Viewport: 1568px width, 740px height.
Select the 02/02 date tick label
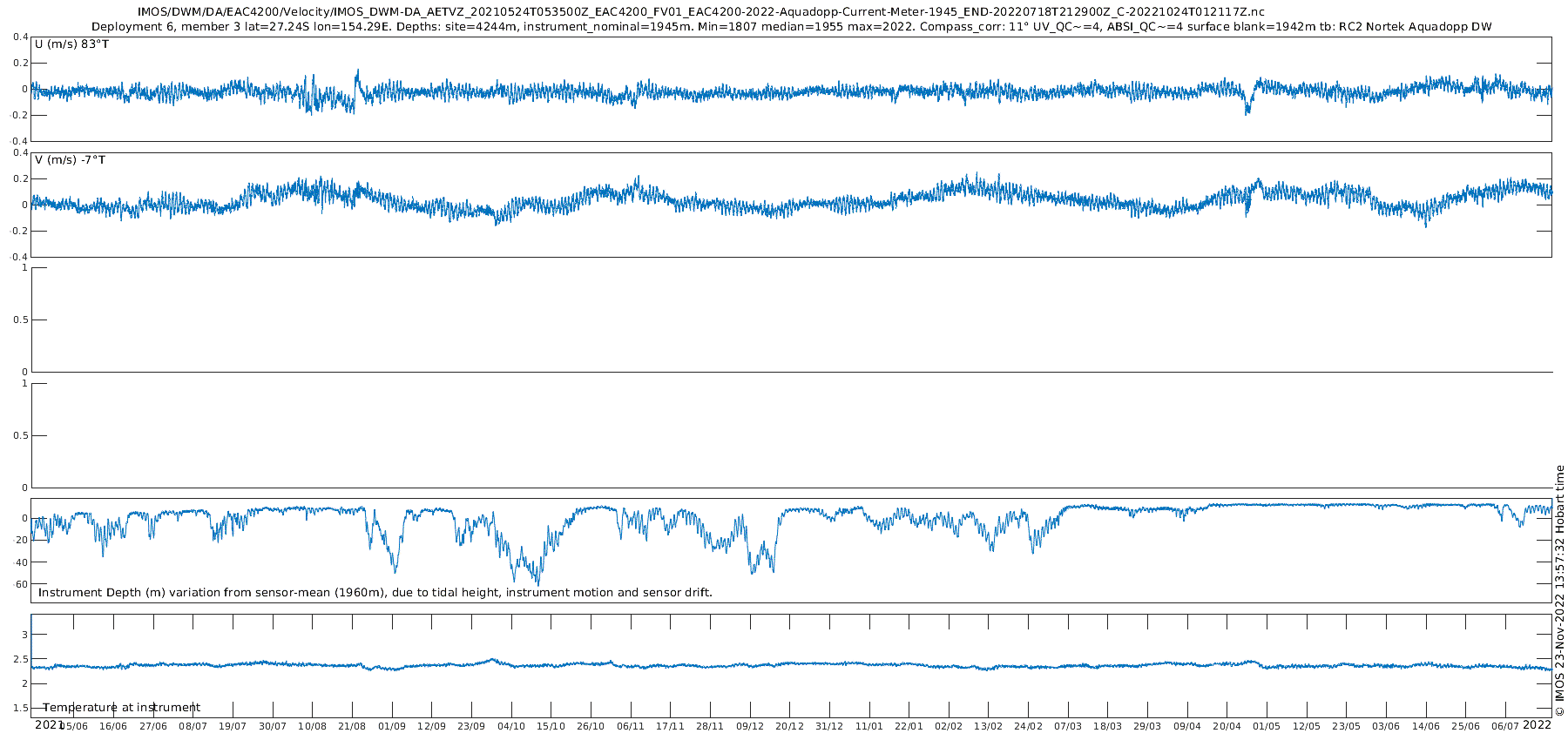click(949, 726)
